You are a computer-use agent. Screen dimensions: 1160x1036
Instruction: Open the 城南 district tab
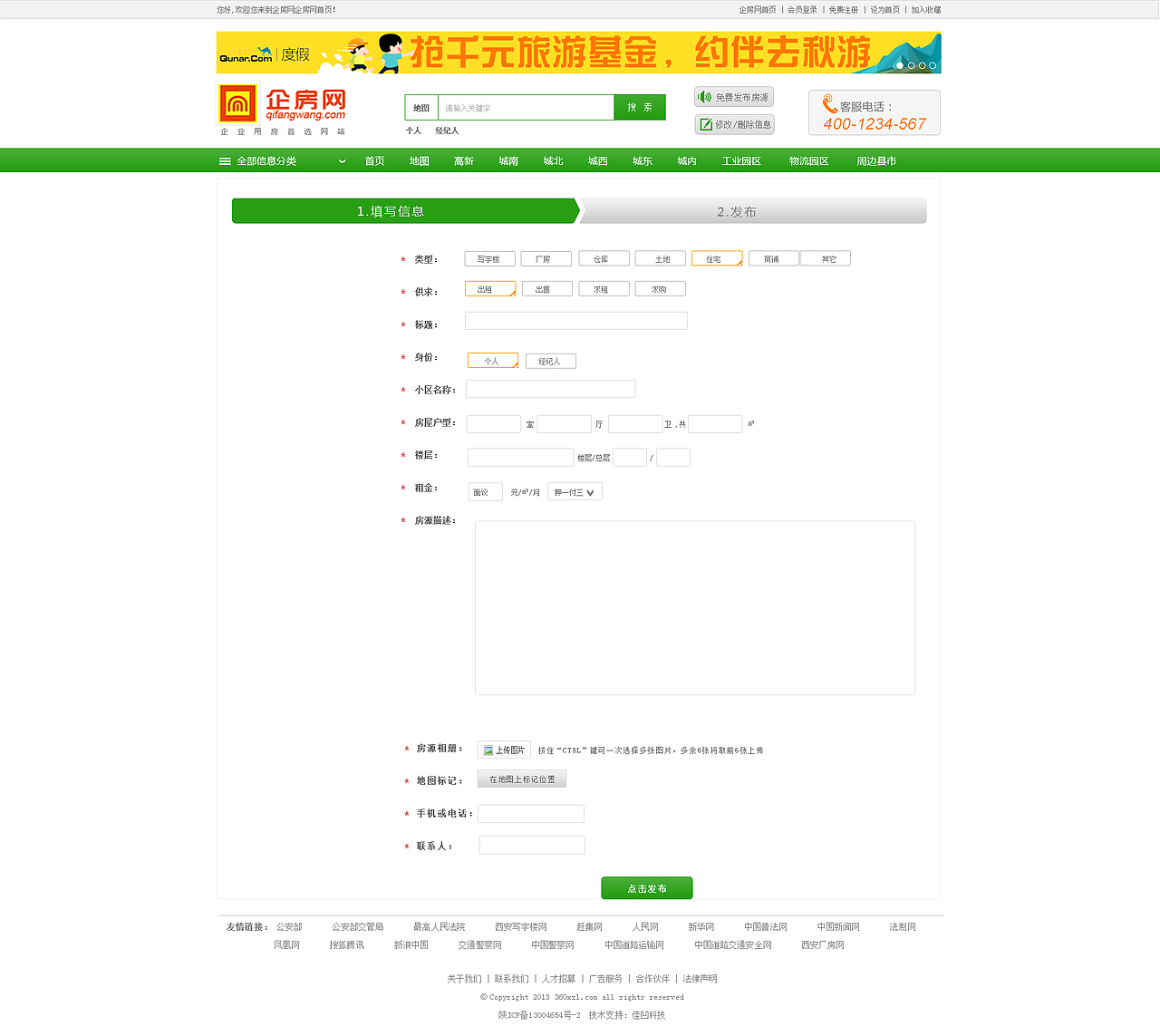coord(508,161)
